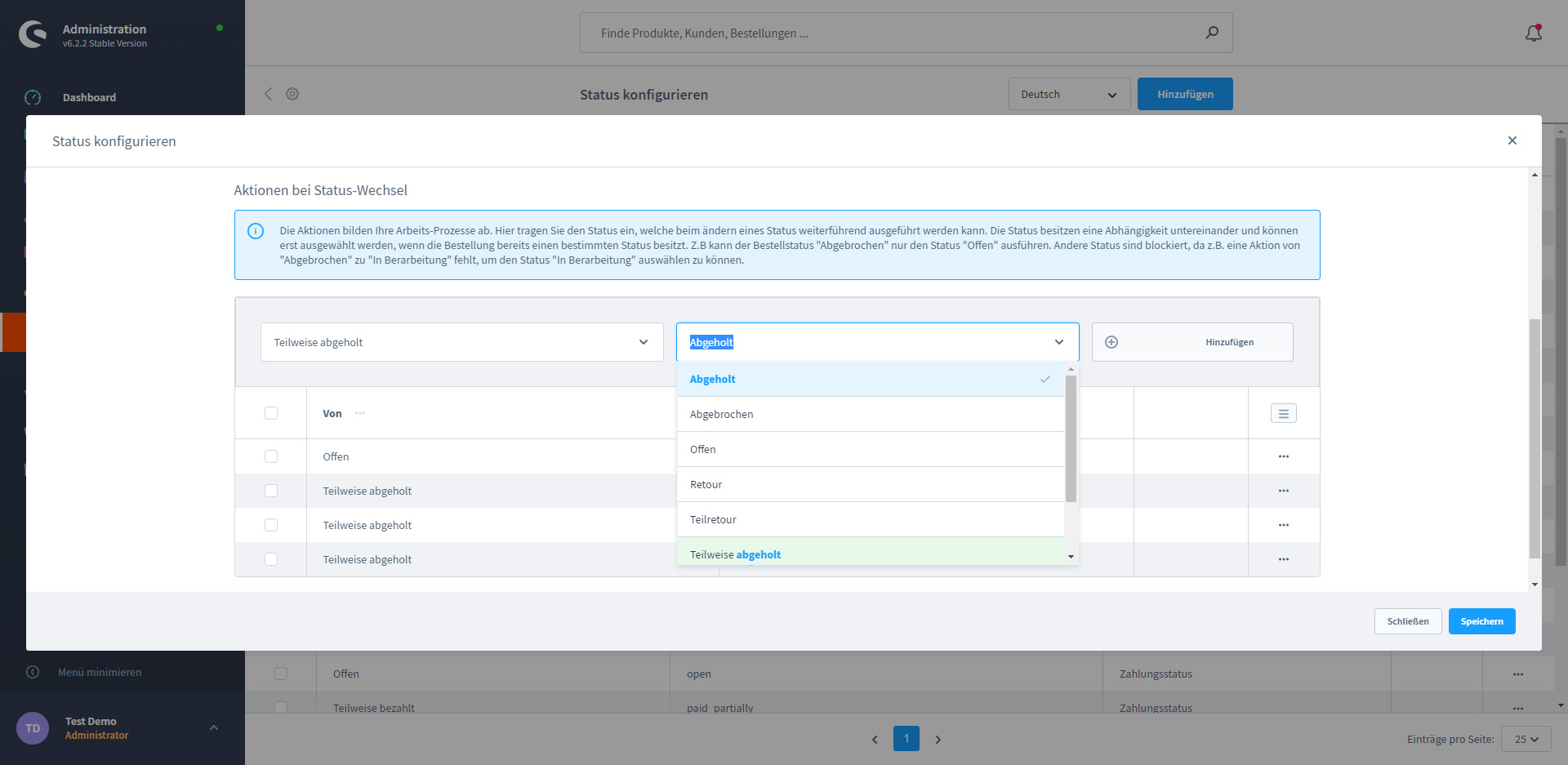Click the modal content scrollbar thumb
1568x765 pixels.
point(1535,438)
